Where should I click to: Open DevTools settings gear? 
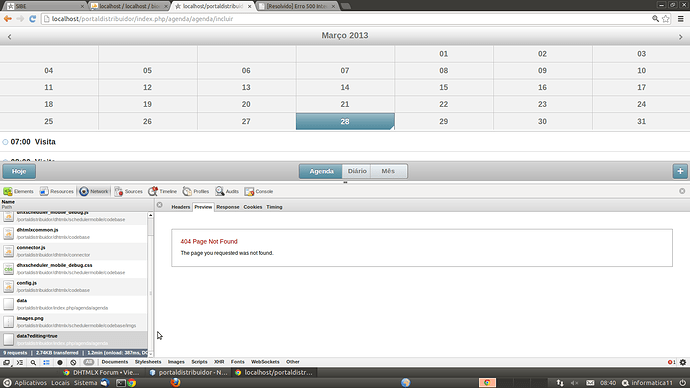coord(683,362)
